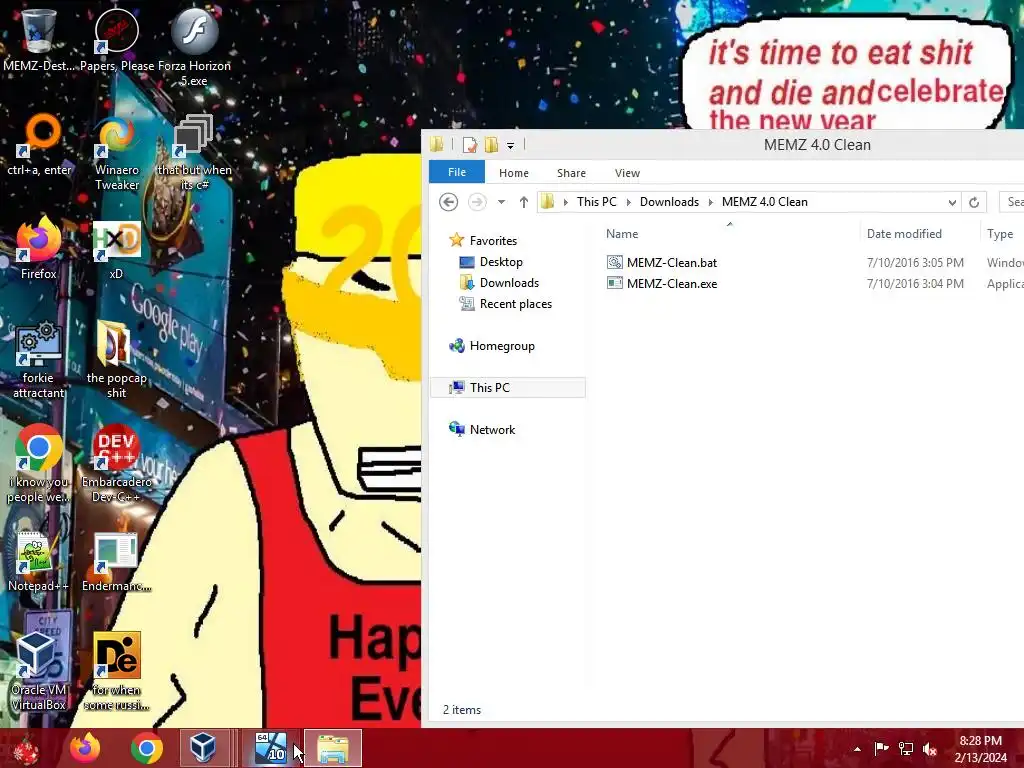Click the Up one level arrow
1024x768 pixels.
click(524, 202)
